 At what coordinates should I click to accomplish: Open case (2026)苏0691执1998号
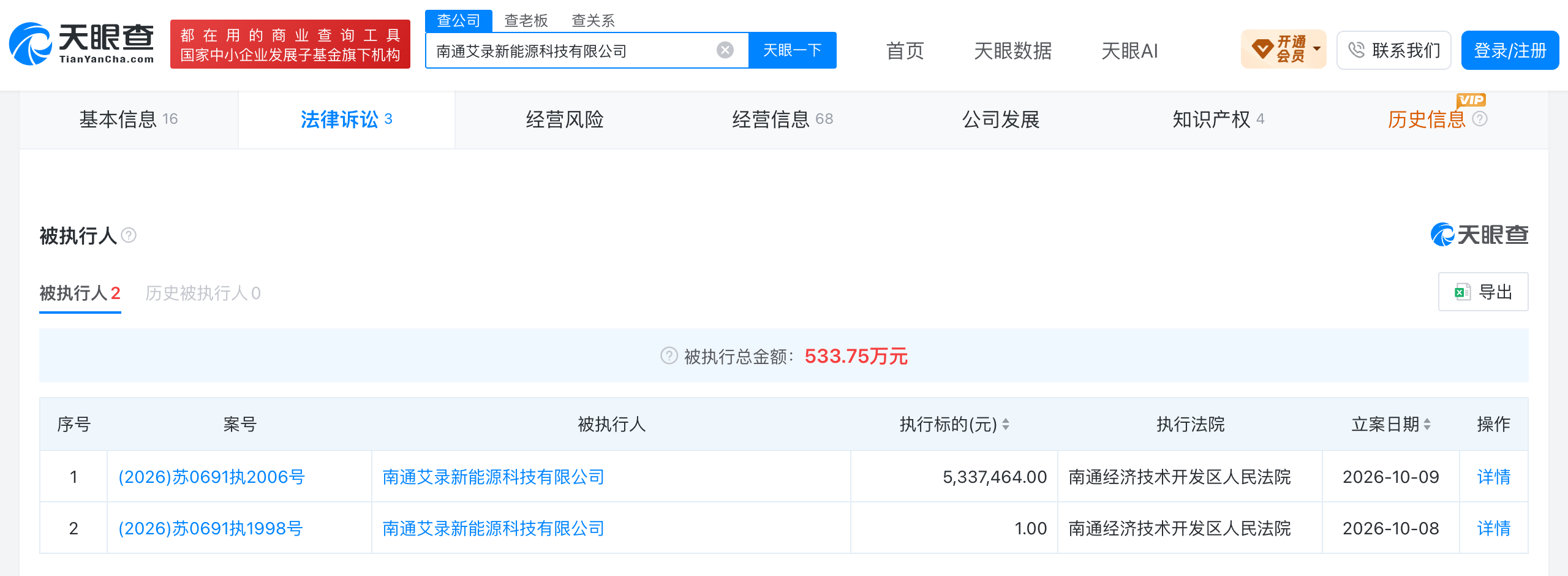[211, 528]
